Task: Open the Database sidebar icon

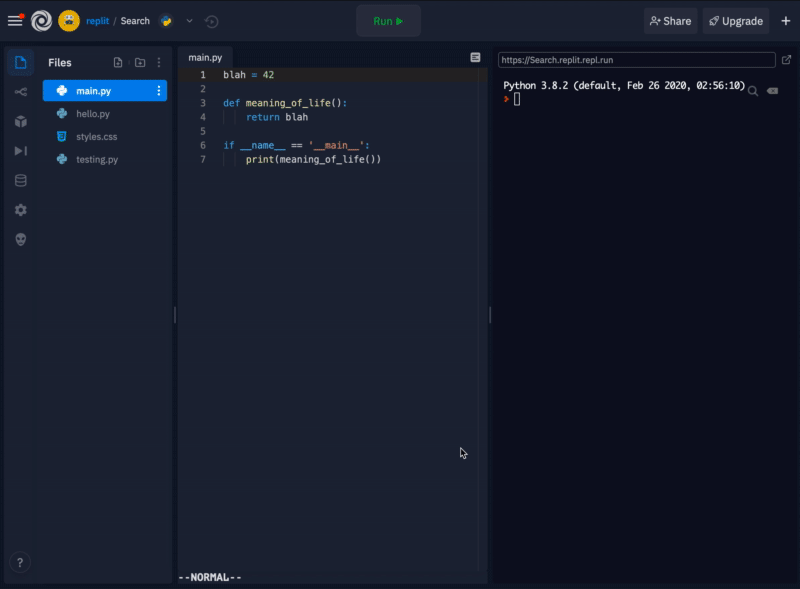Action: coord(21,181)
